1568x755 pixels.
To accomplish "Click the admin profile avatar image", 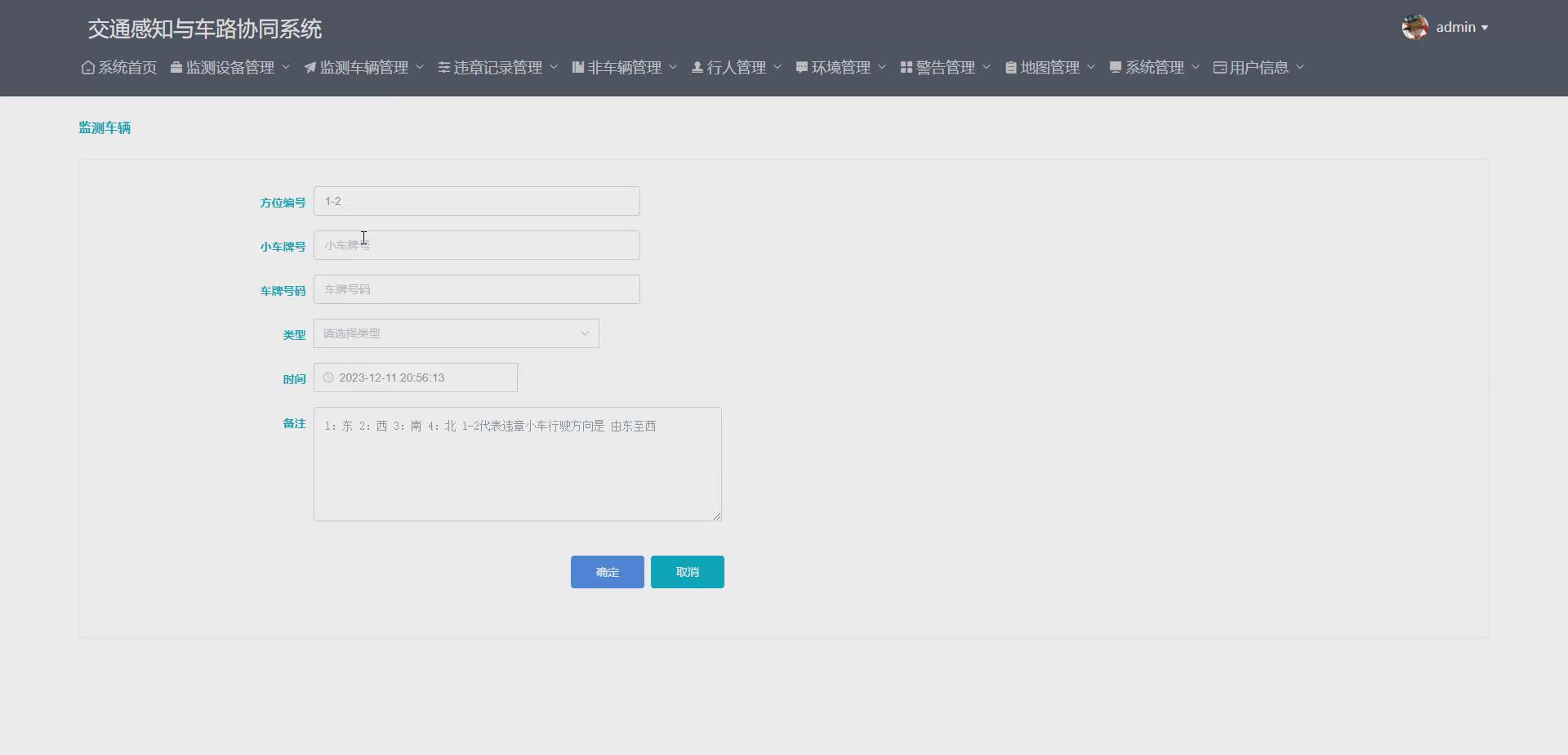I will (x=1413, y=26).
